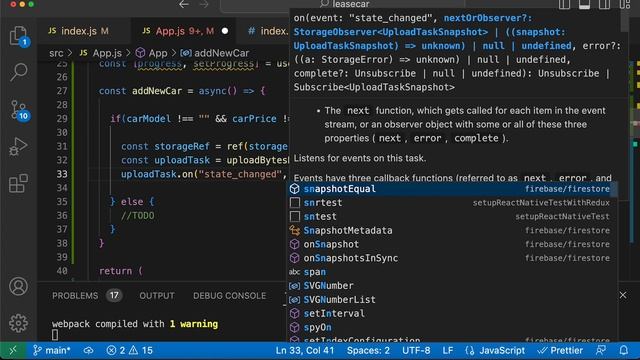
Task: Open the Source Control view with badge 10
Action: [19, 110]
